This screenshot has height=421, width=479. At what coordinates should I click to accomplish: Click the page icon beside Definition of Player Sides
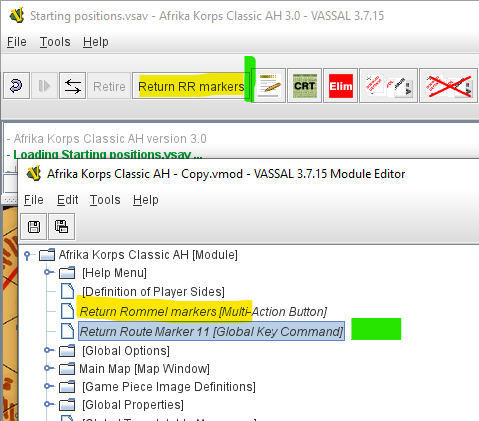(67, 291)
